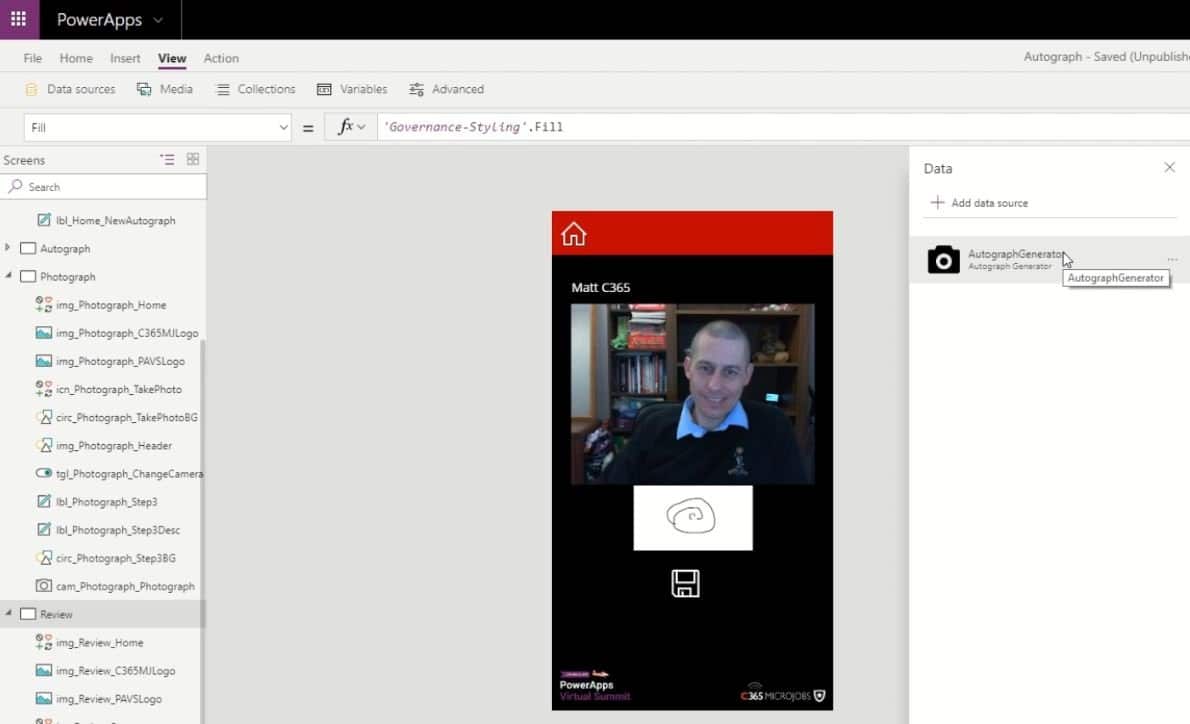Open the Action menu tab
This screenshot has height=724, width=1190.
click(221, 58)
